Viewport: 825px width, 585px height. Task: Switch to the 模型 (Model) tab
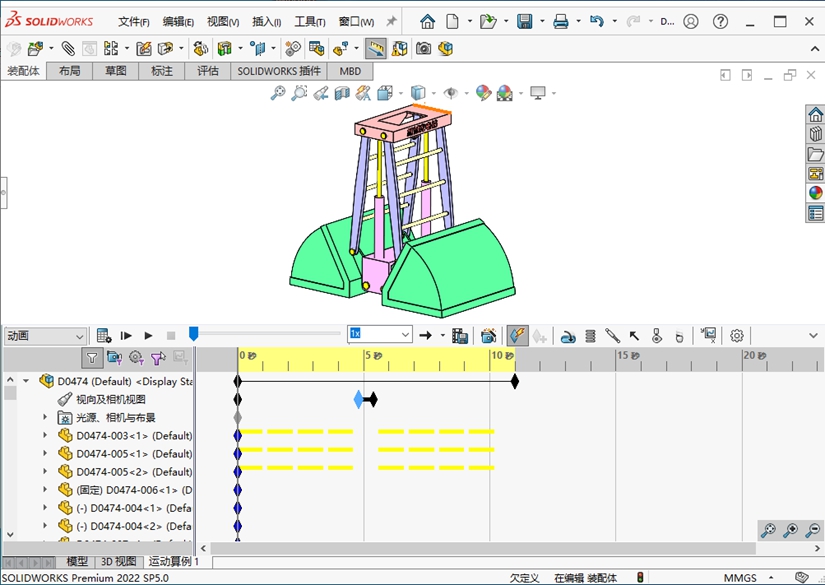(x=77, y=562)
